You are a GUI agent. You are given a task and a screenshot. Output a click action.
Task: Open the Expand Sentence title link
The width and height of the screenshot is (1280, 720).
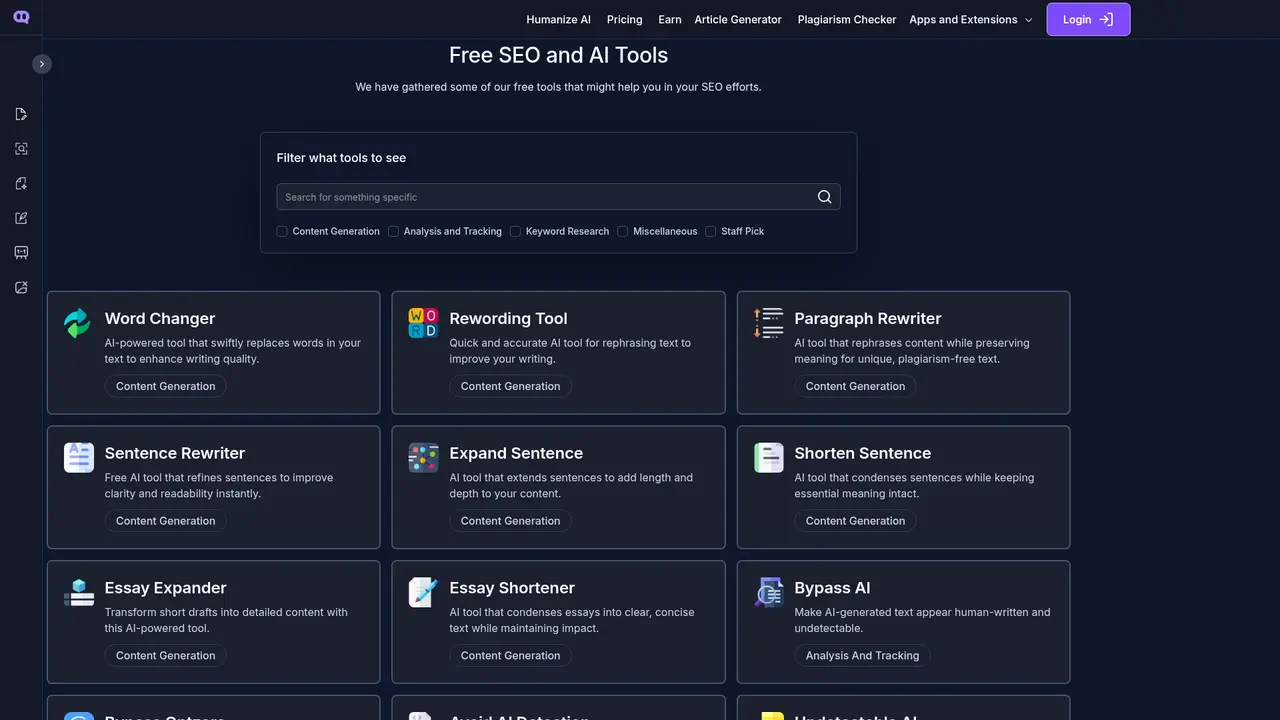(516, 453)
